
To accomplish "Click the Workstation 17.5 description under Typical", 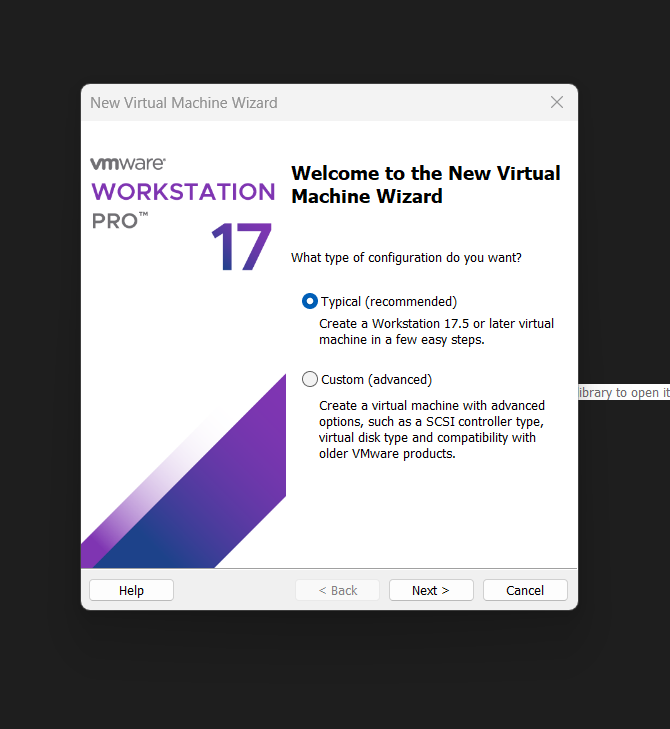I will tap(436, 332).
